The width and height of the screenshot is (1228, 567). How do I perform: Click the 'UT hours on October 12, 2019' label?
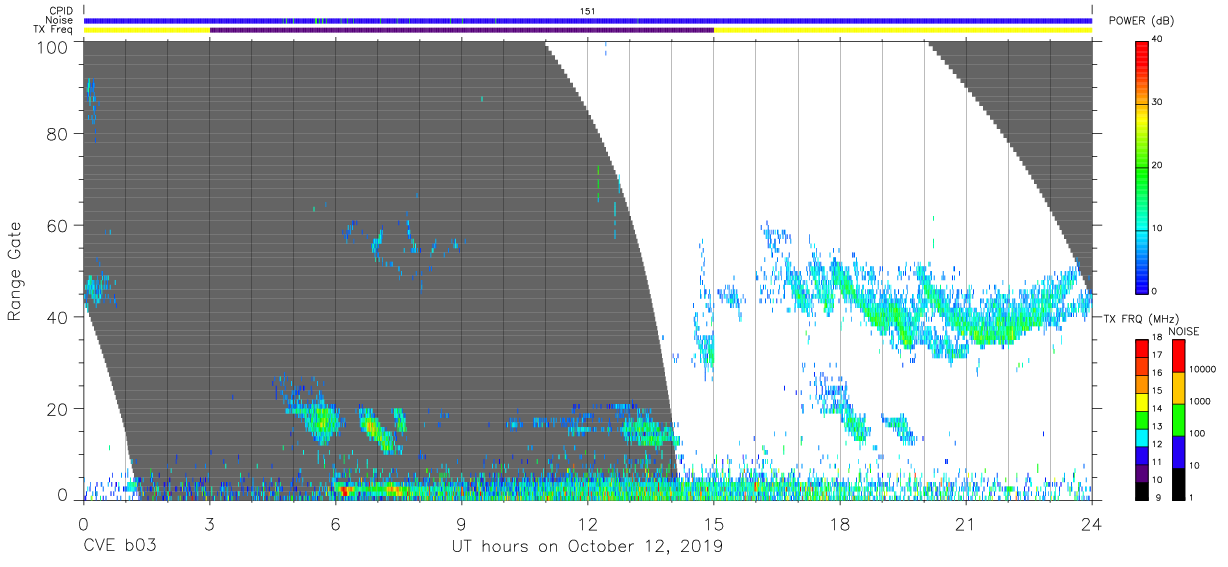tap(587, 547)
